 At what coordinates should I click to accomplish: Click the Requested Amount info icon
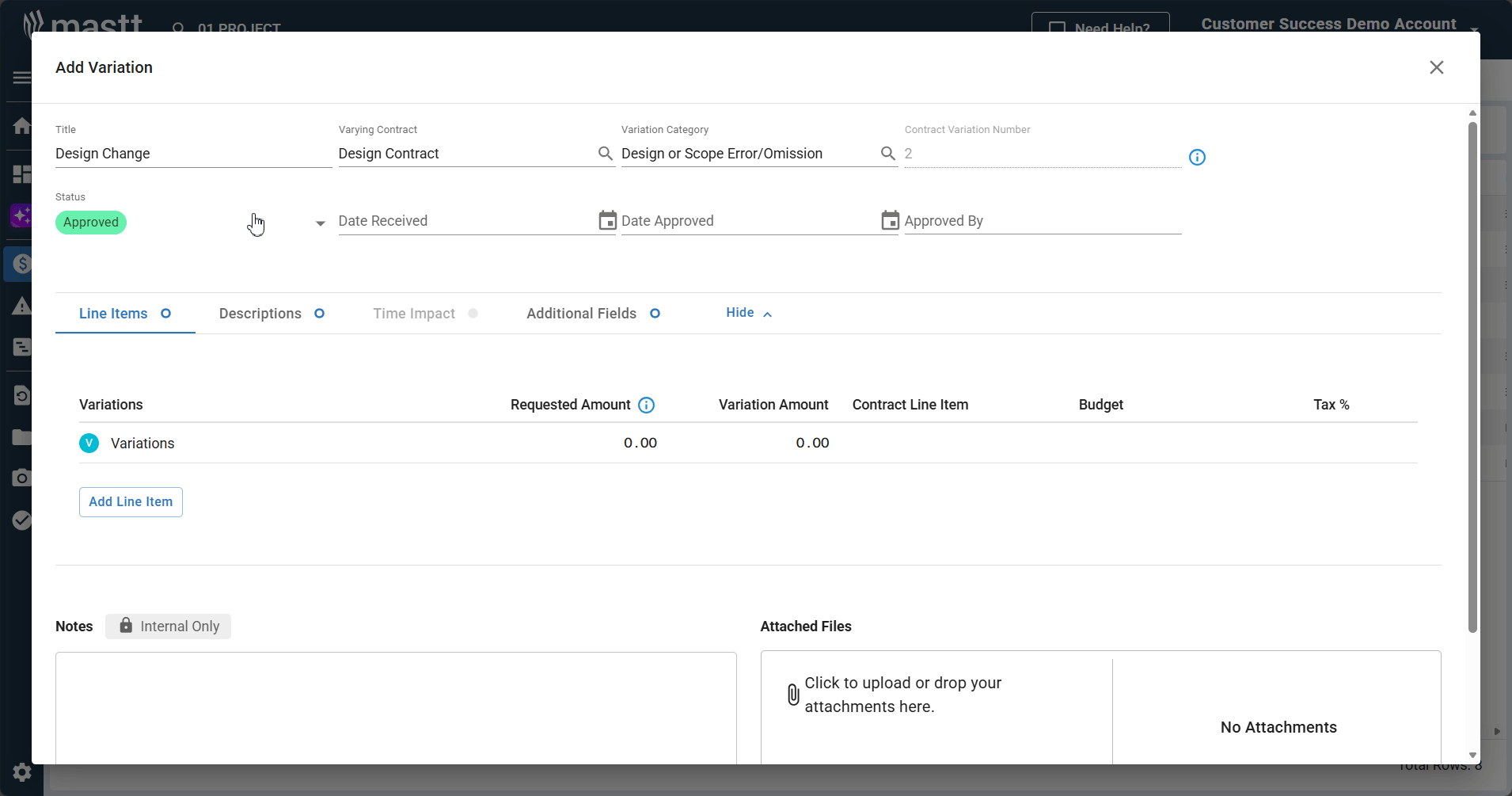click(x=646, y=406)
